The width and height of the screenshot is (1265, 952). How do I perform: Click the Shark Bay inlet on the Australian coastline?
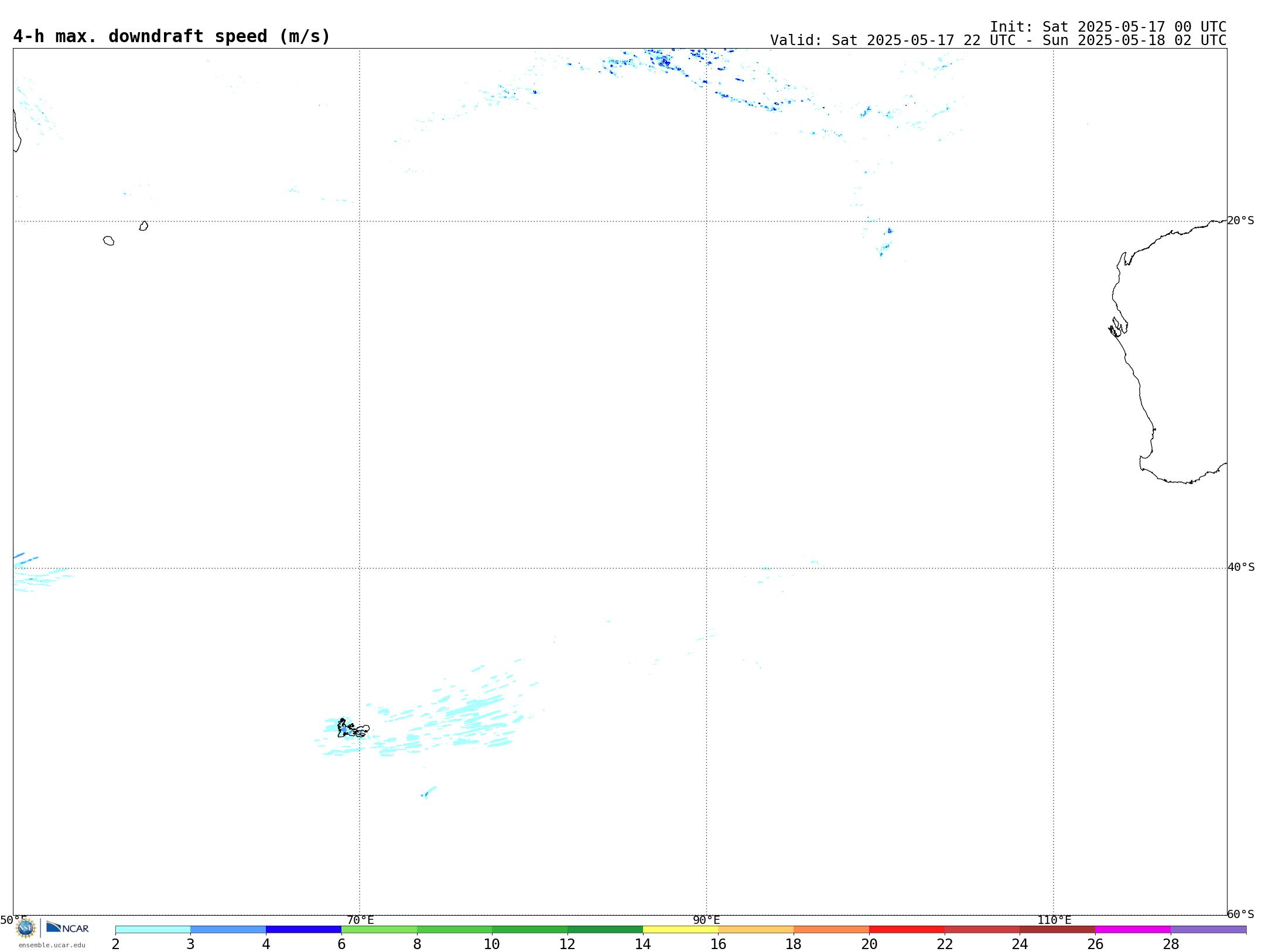(1118, 327)
